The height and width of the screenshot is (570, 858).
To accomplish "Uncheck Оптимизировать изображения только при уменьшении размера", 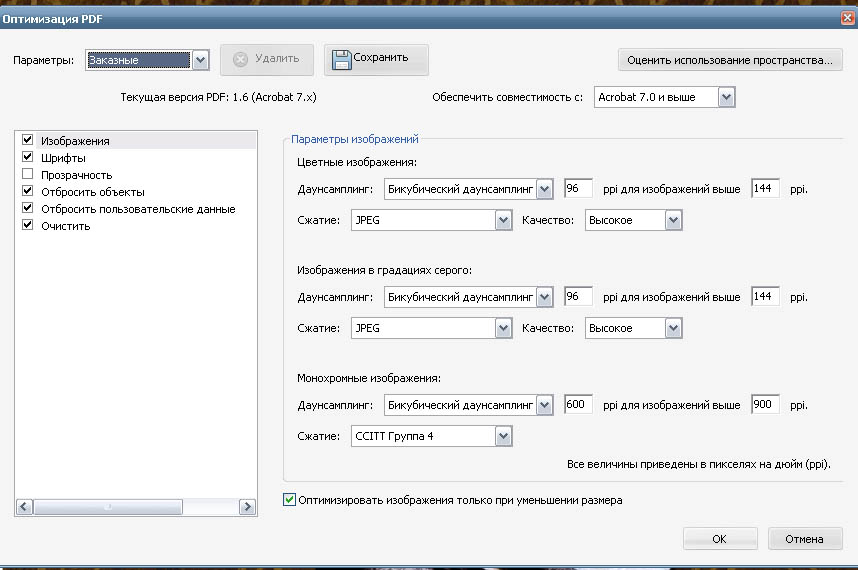I will (289, 499).
